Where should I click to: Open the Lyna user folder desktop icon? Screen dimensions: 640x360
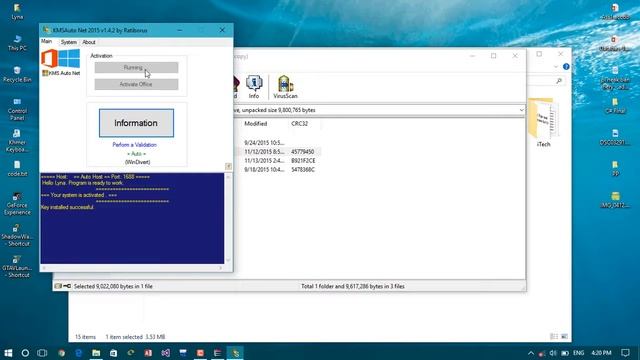(17, 12)
